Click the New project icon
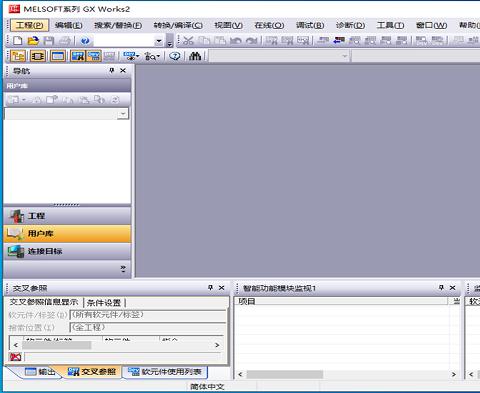 [17, 41]
